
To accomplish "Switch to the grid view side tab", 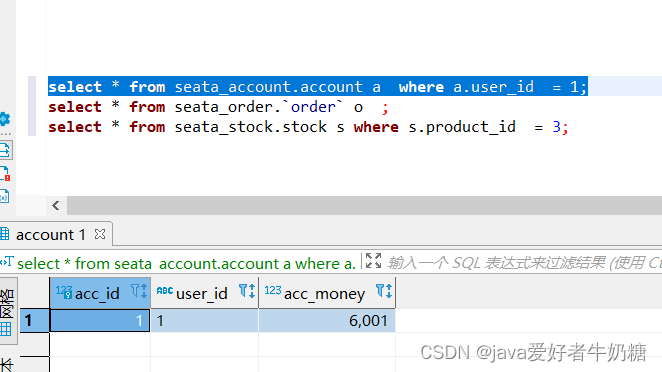I will 8,311.
